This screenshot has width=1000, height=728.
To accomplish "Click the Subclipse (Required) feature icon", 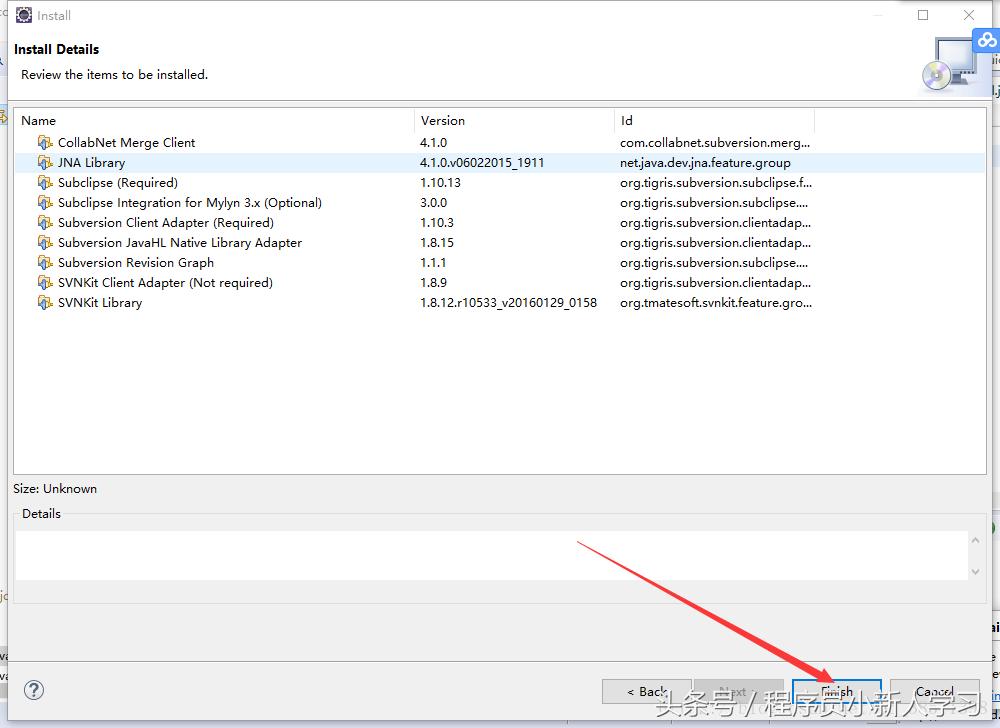I will [x=45, y=182].
